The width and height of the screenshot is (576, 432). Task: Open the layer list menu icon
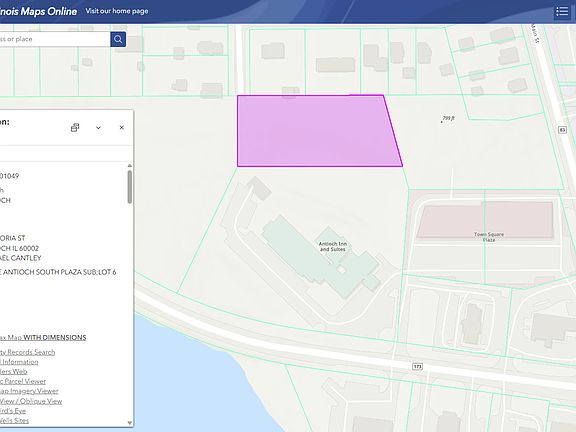(x=562, y=11)
